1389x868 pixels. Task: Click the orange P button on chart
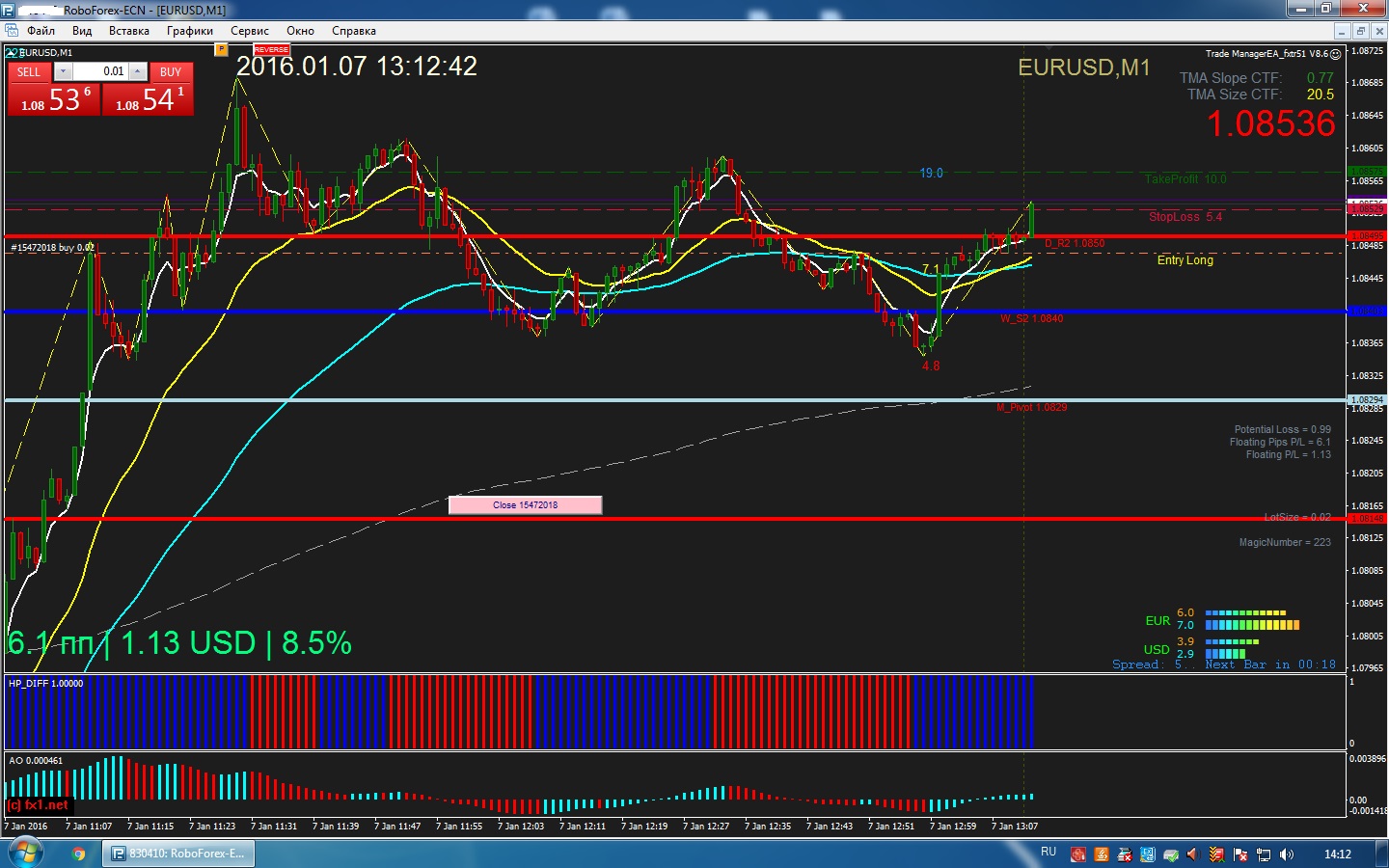point(221,49)
